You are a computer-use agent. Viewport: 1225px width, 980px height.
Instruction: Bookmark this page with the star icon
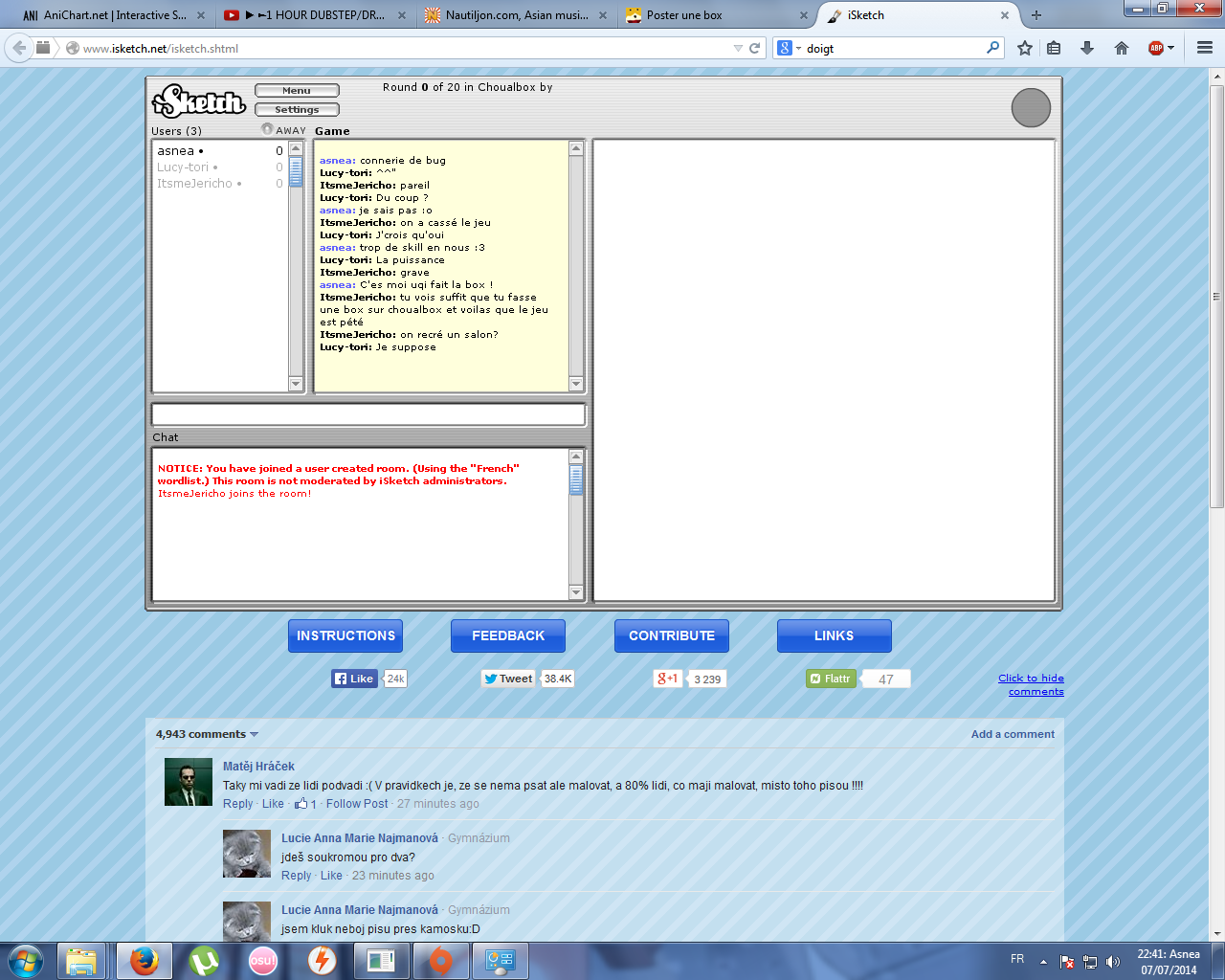point(1025,48)
